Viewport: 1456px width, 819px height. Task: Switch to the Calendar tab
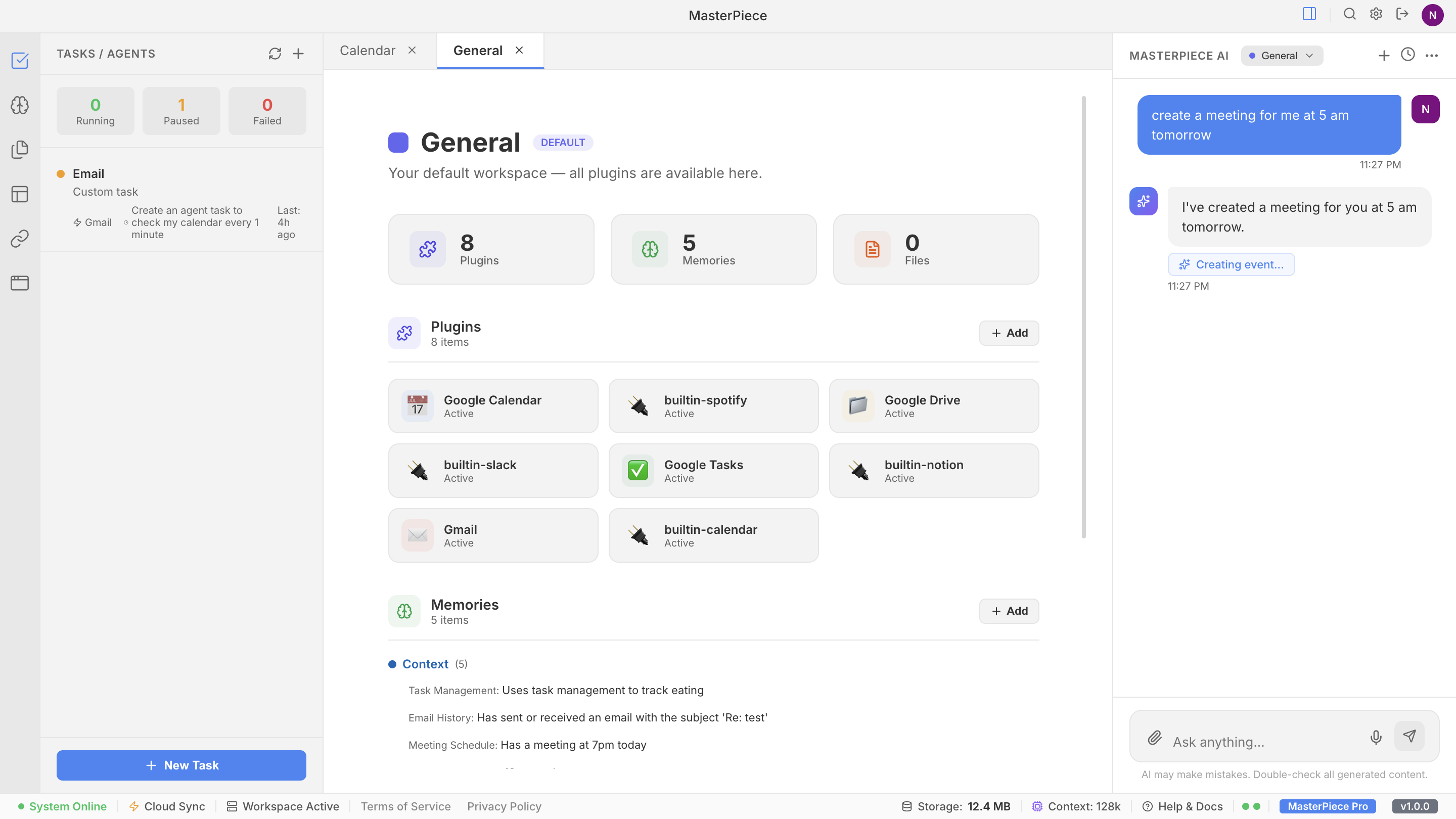368,51
